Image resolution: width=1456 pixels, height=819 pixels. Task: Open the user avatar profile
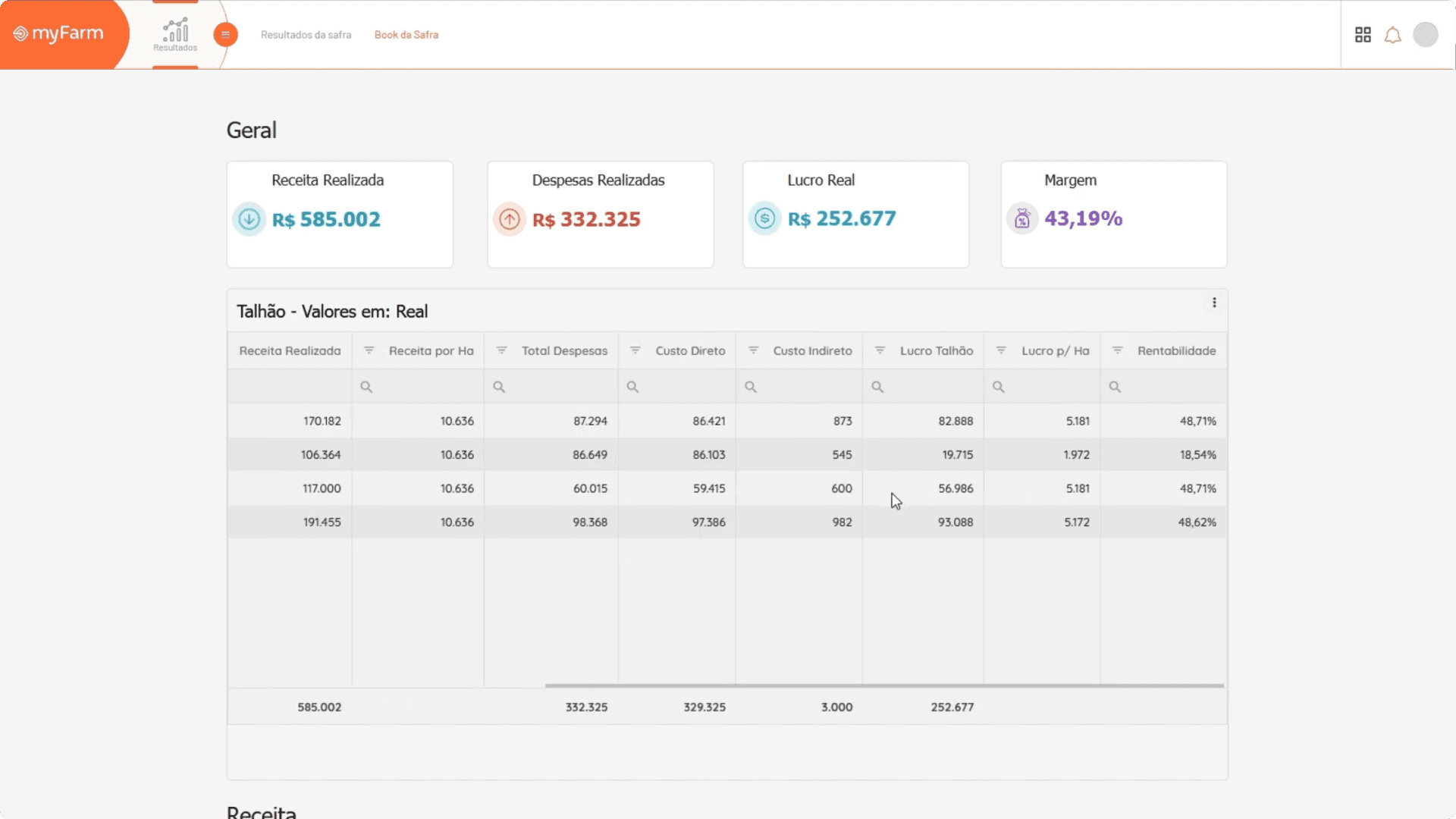1426,35
